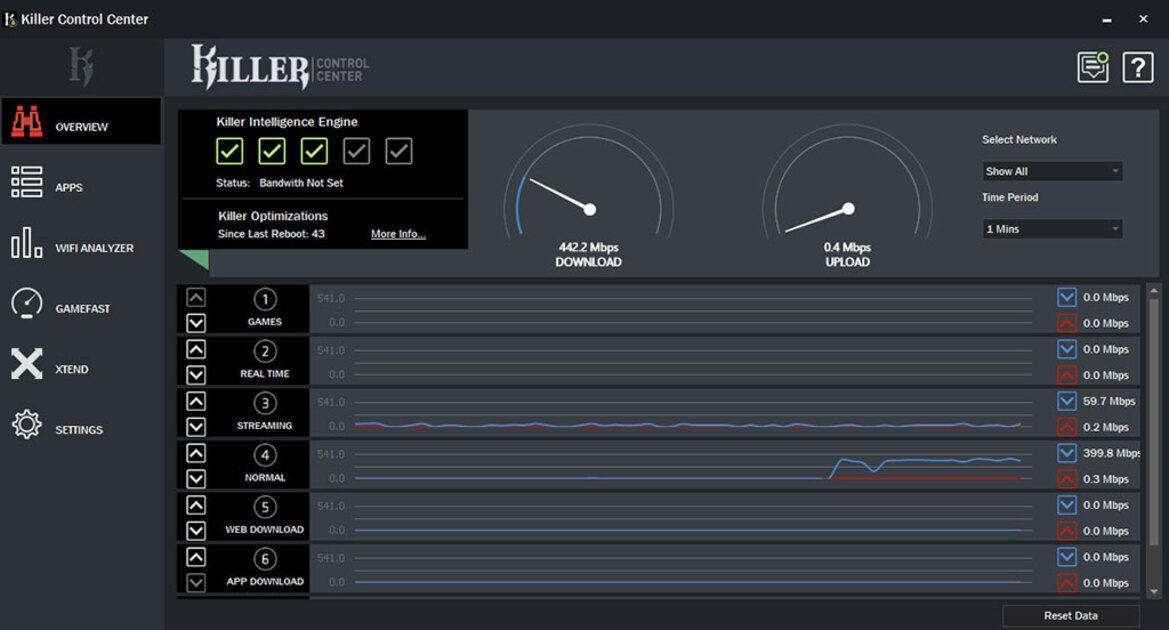Toggle first Intelligence Engine checkbox
Screen dimensions: 1169x630
tap(230, 151)
